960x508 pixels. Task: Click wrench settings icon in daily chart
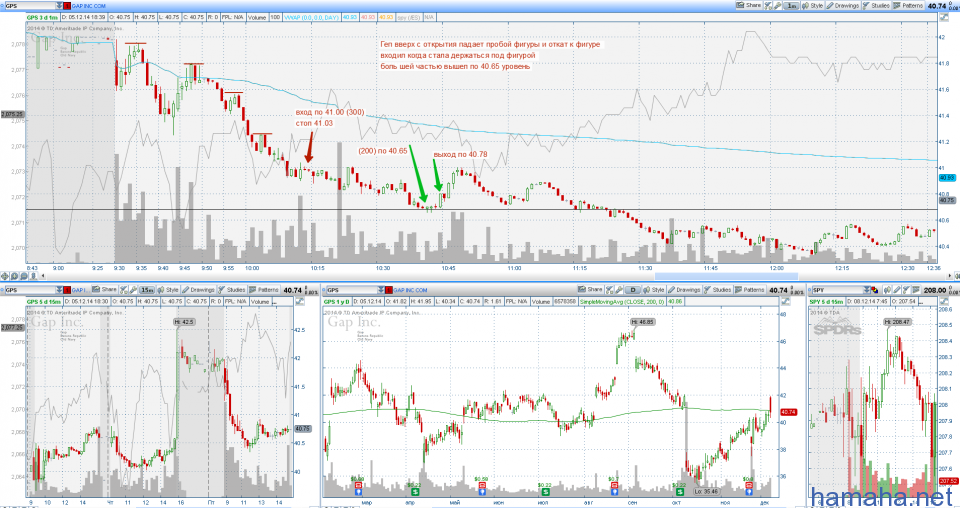click(620, 290)
